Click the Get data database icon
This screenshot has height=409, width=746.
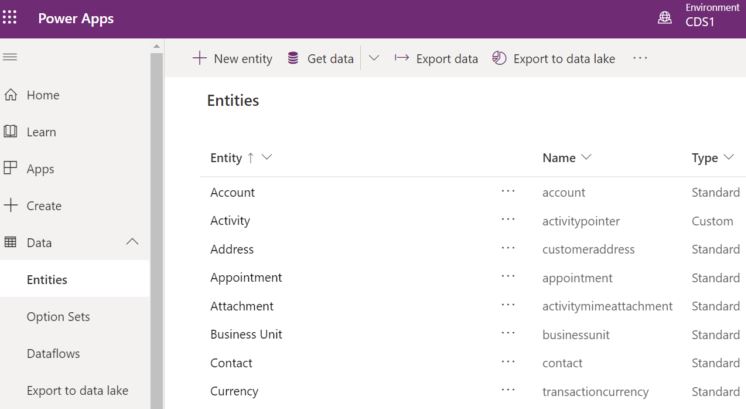pyautogui.click(x=293, y=58)
